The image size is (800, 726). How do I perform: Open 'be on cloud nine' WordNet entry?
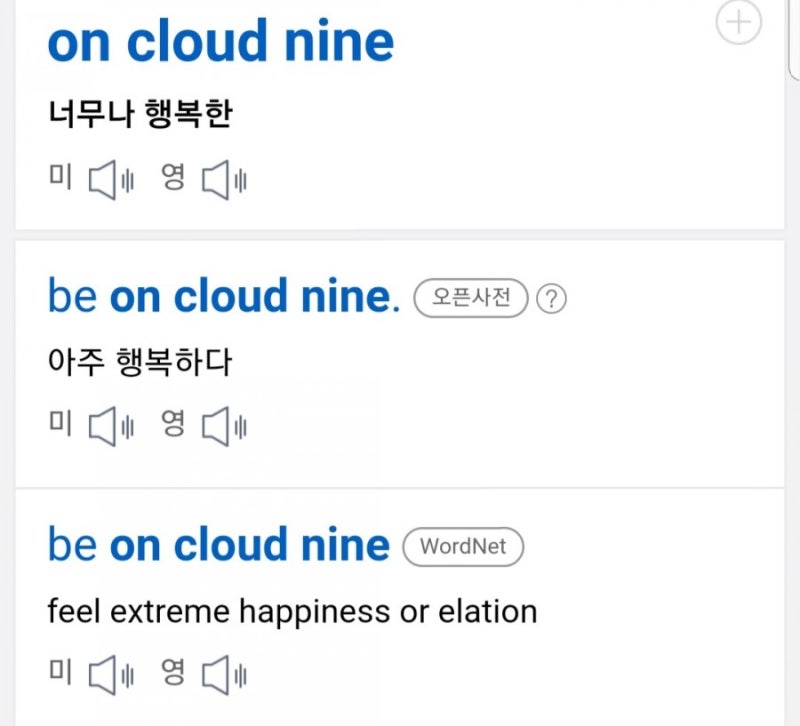[219, 545]
